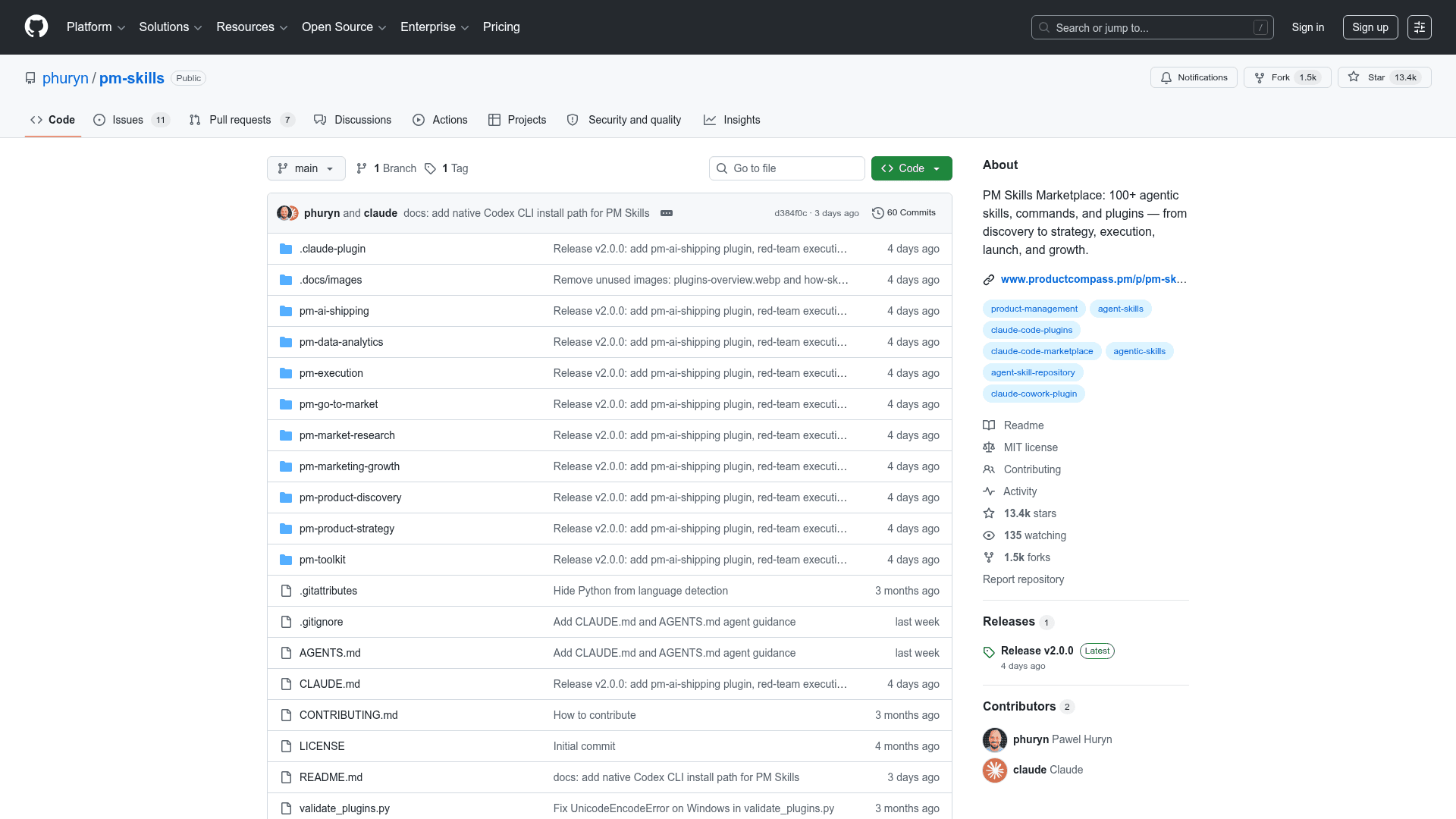Open the AGENTS.md file
This screenshot has height=819, width=1456.
pyautogui.click(x=330, y=653)
